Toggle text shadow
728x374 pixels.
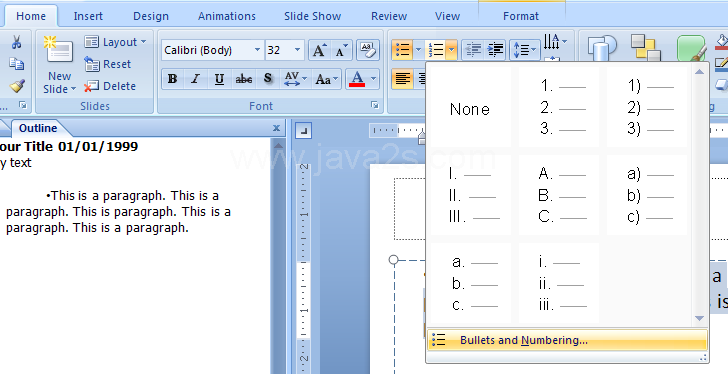267,79
